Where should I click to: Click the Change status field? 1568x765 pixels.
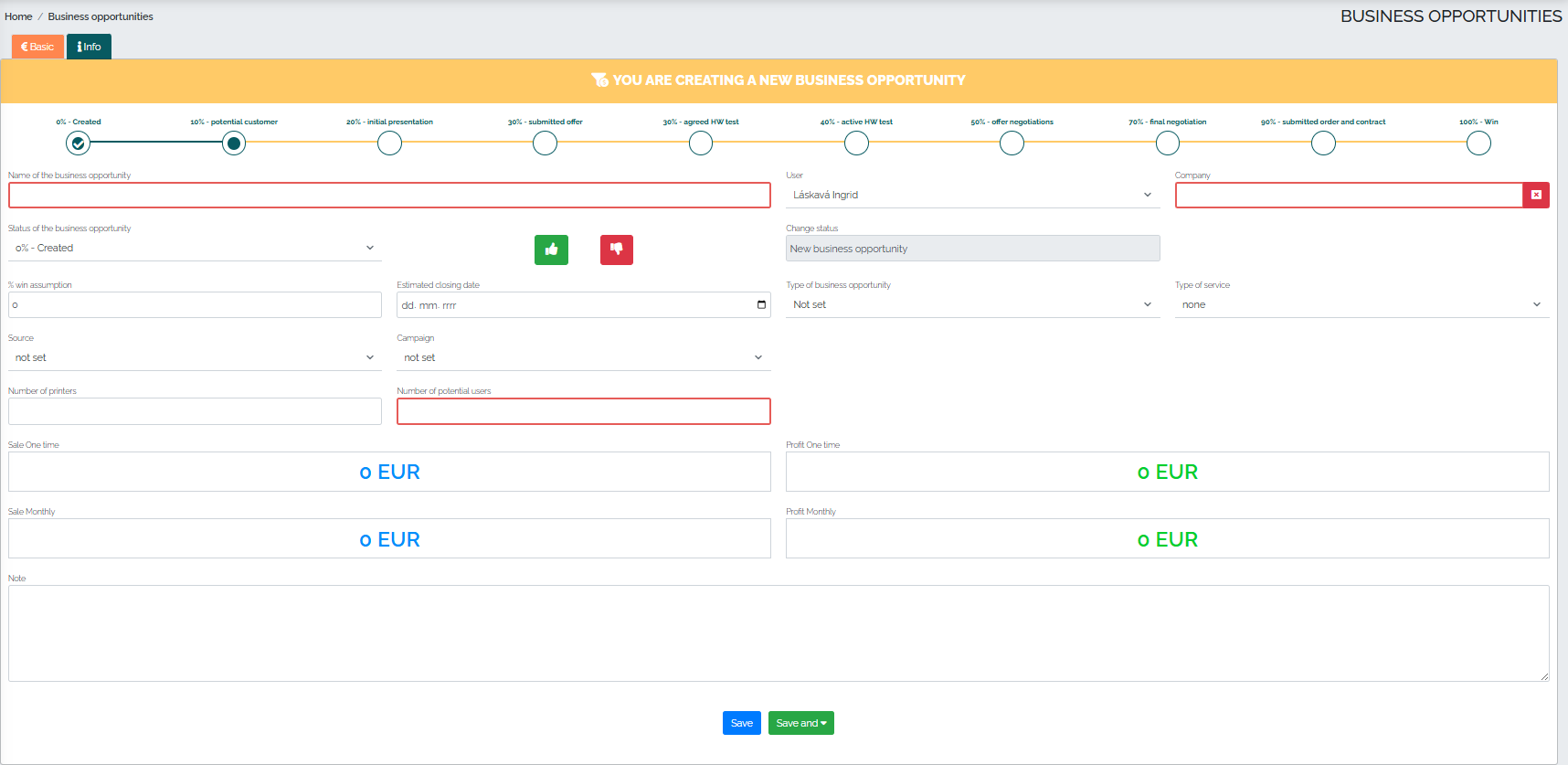click(x=973, y=249)
